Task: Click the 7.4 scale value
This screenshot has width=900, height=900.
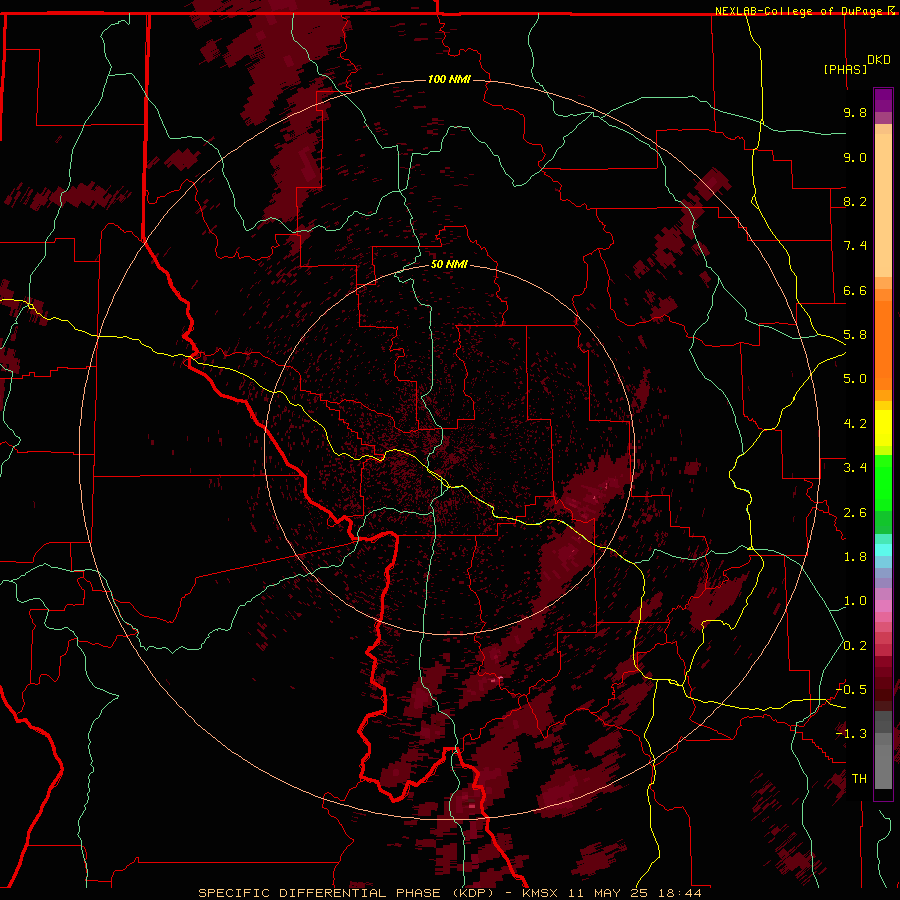Action: pyautogui.click(x=855, y=246)
